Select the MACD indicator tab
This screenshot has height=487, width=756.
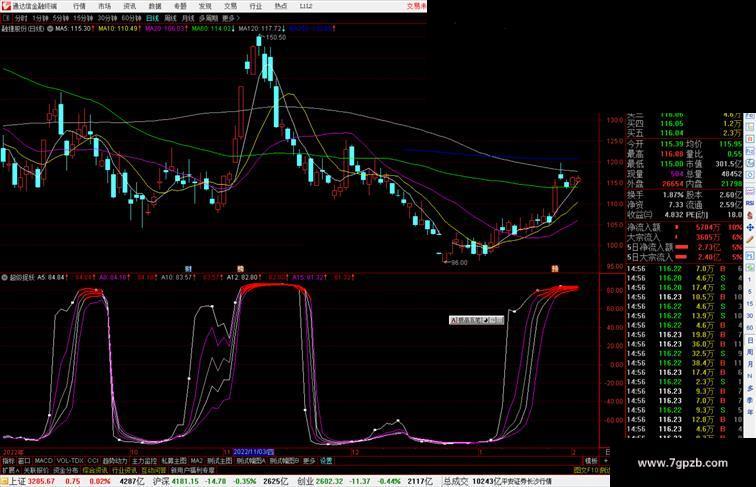pyautogui.click(x=43, y=461)
